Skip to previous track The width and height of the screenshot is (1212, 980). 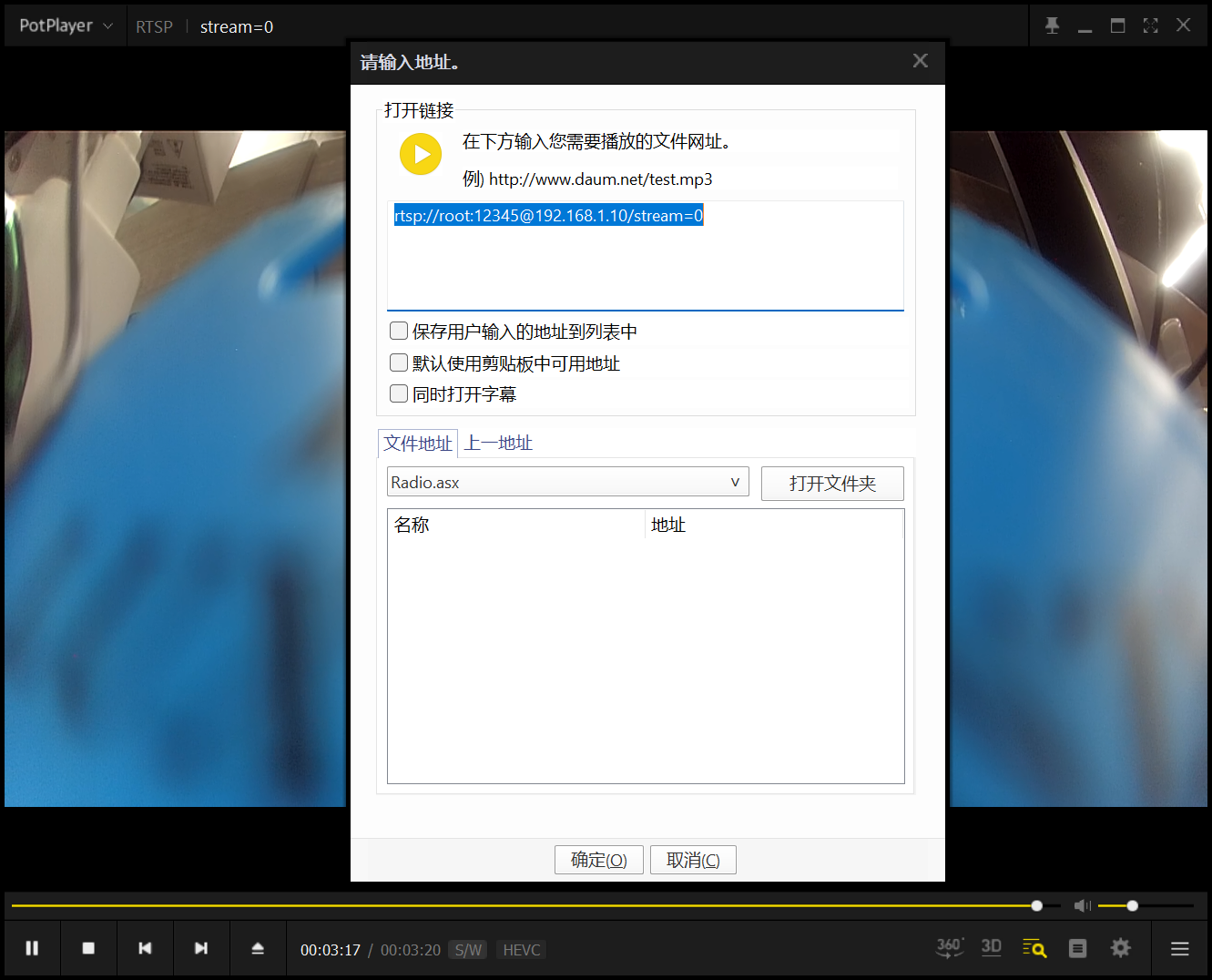pos(145,948)
